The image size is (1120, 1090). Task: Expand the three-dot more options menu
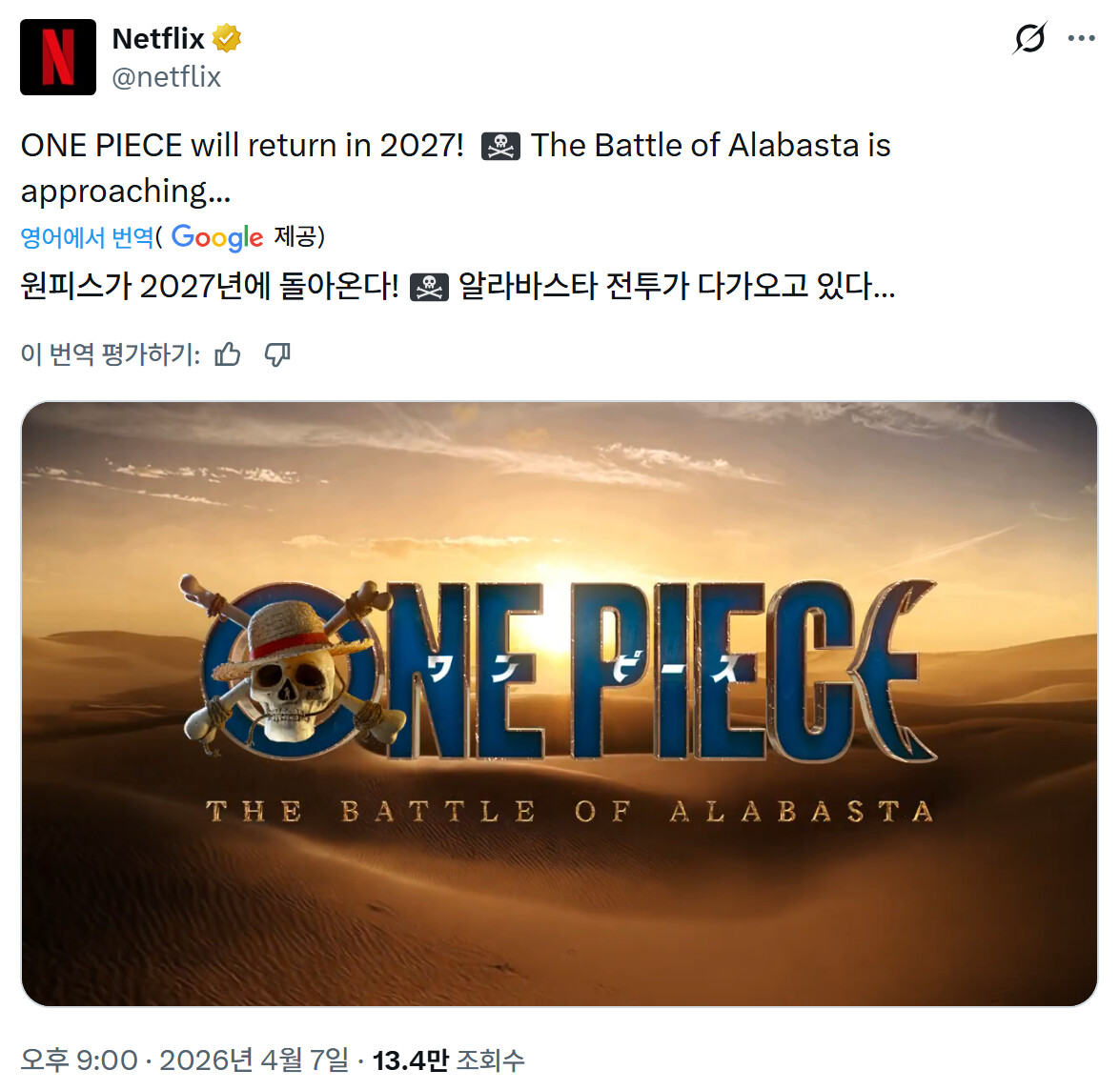click(1082, 38)
